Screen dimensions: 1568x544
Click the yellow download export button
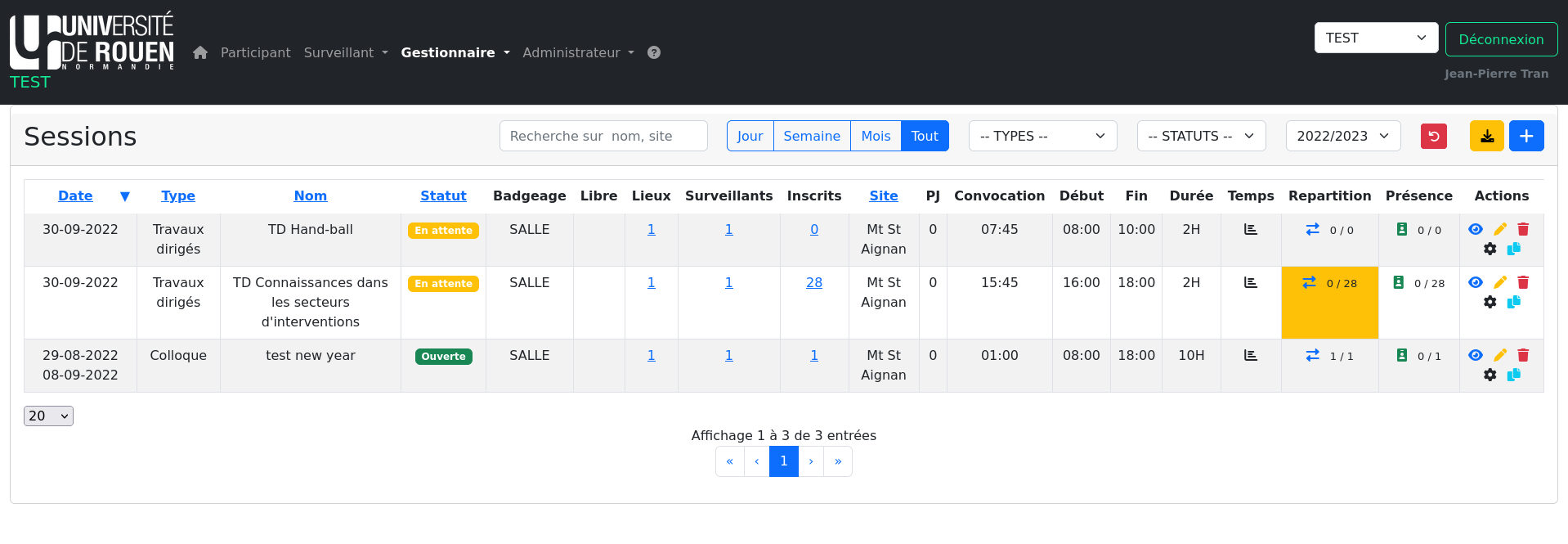coord(1486,136)
